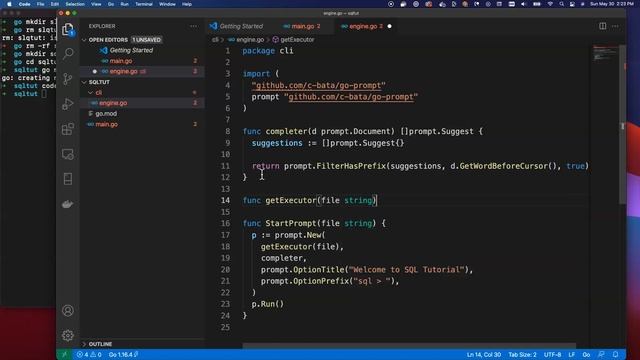
Task: Open the Accounts menu icon
Action: point(68,311)
